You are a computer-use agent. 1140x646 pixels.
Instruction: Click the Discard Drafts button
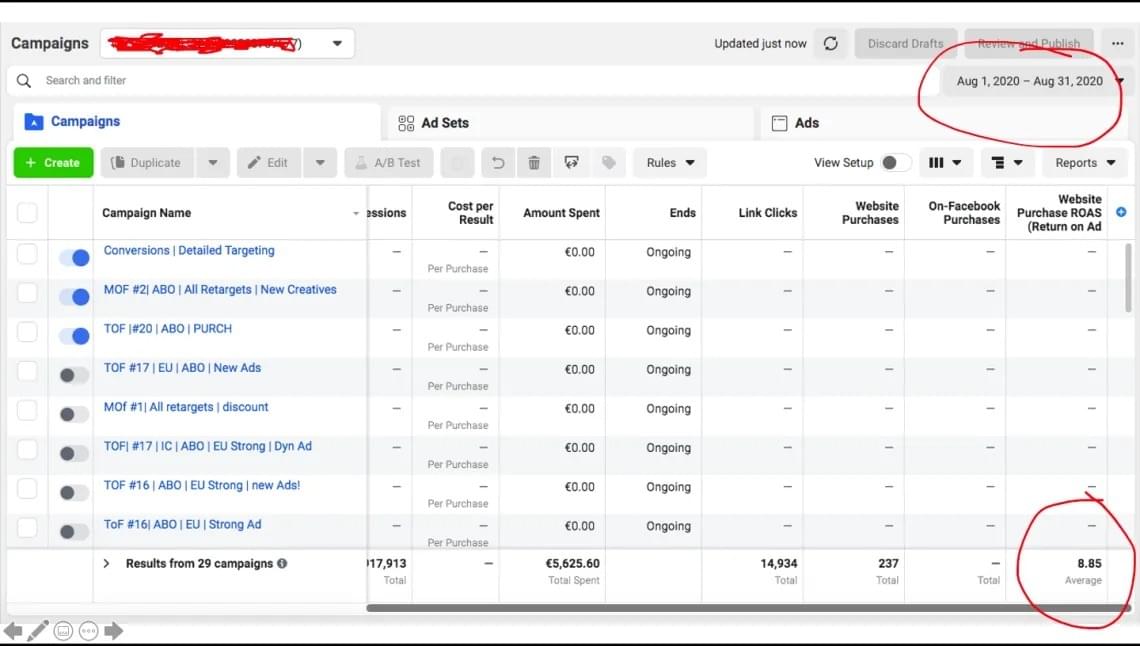pyautogui.click(x=905, y=44)
